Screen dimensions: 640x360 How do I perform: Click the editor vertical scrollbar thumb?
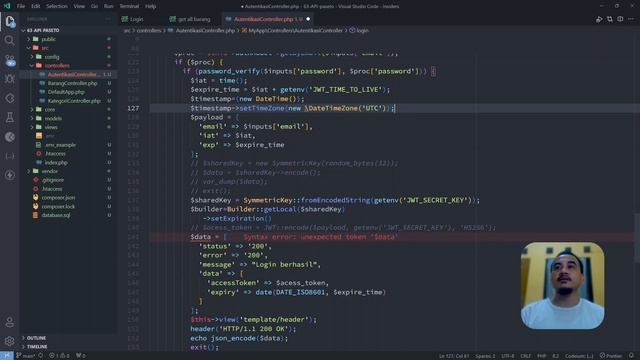click(x=637, y=238)
